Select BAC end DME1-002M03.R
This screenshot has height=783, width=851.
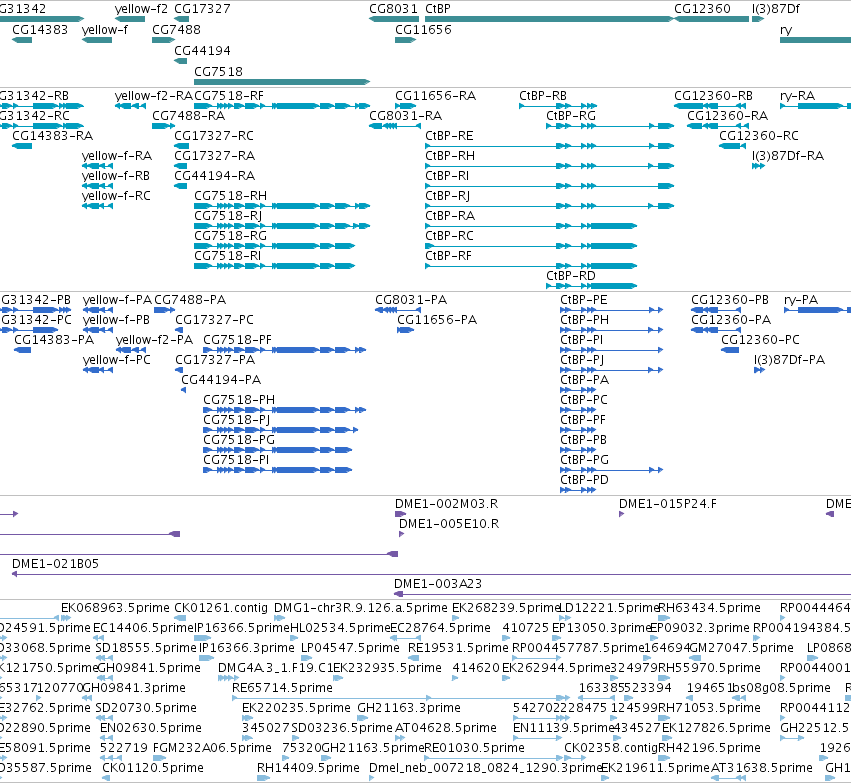(447, 504)
